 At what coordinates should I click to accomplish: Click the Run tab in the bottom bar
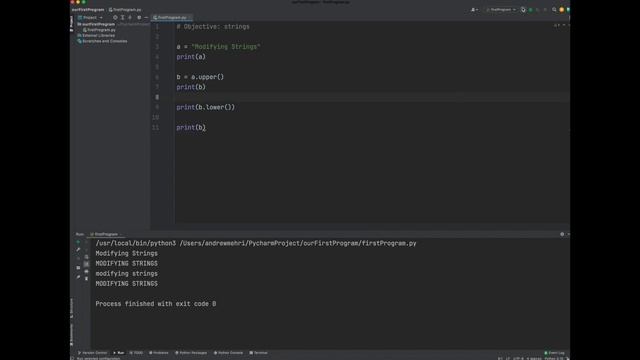point(119,353)
